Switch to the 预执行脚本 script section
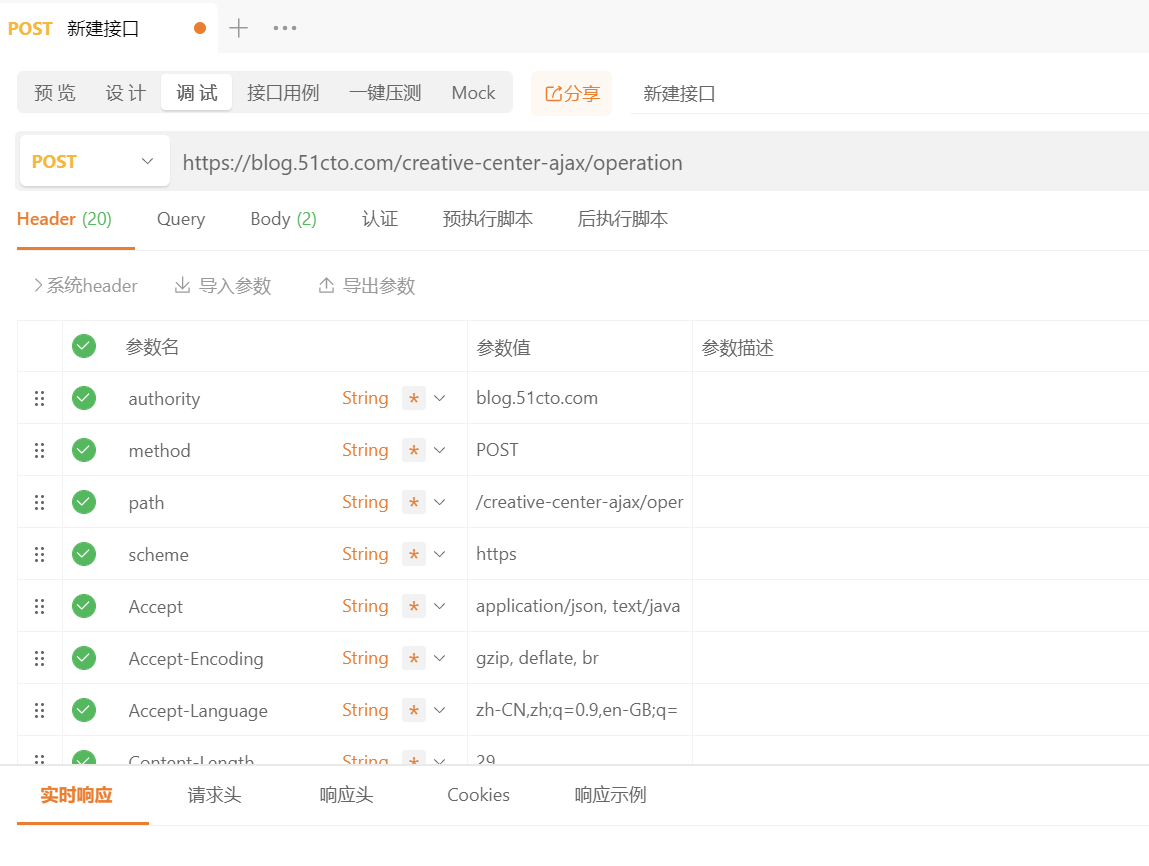Image resolution: width=1149 pixels, height=866 pixels. point(488,219)
